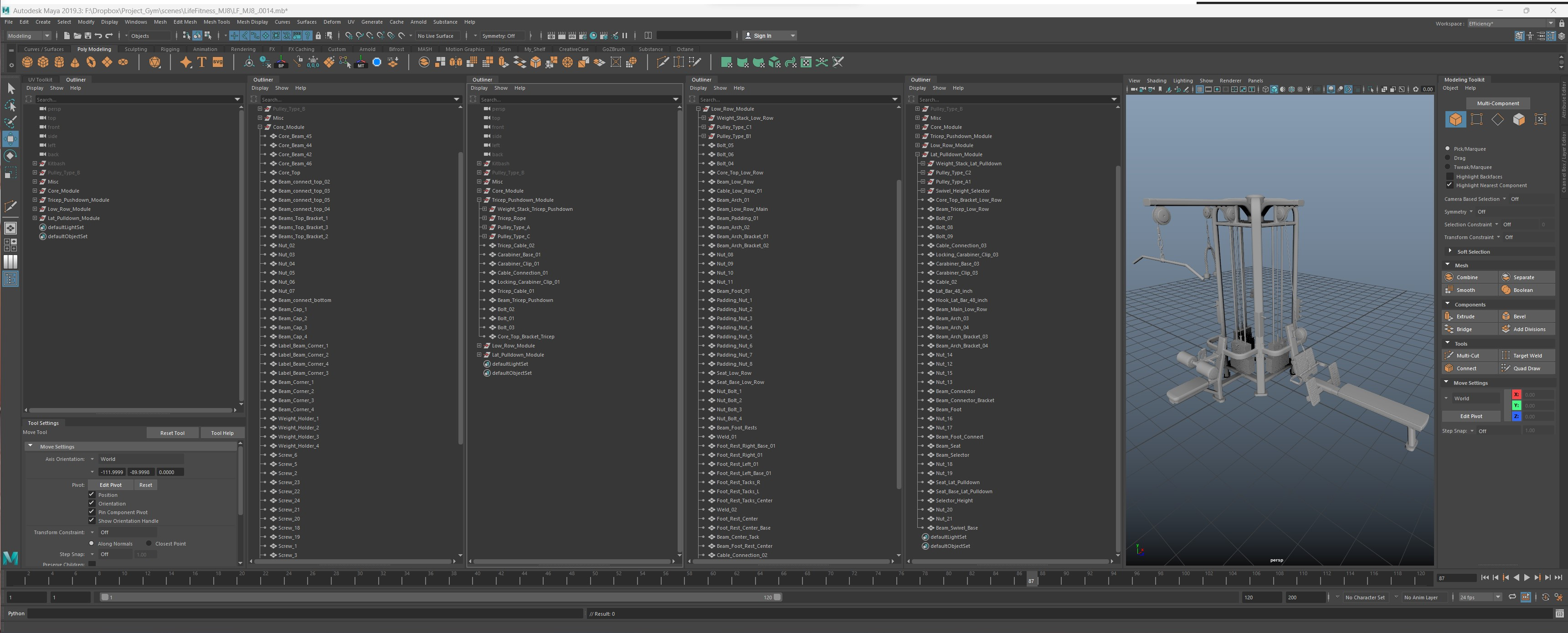Open the Mesh Tools menu
The height and width of the screenshot is (633, 1568).
216,22
